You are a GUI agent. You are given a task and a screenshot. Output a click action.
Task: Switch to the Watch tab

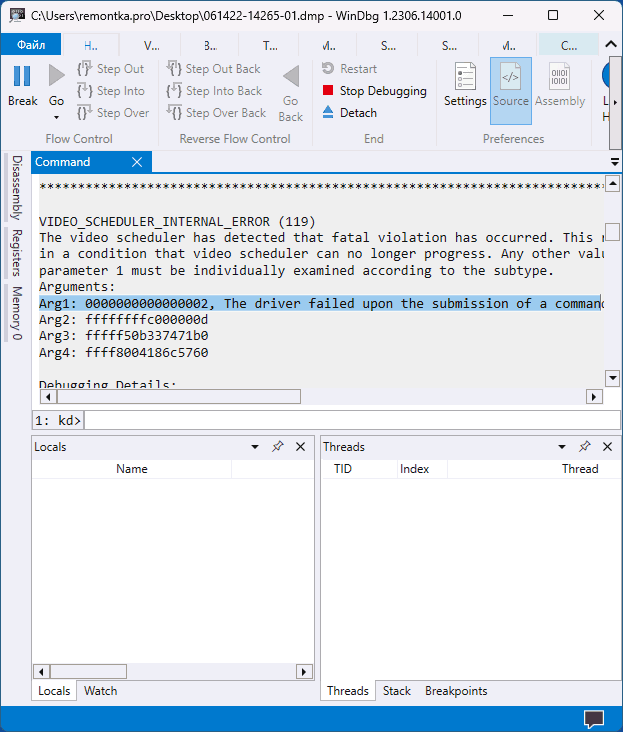[100, 691]
